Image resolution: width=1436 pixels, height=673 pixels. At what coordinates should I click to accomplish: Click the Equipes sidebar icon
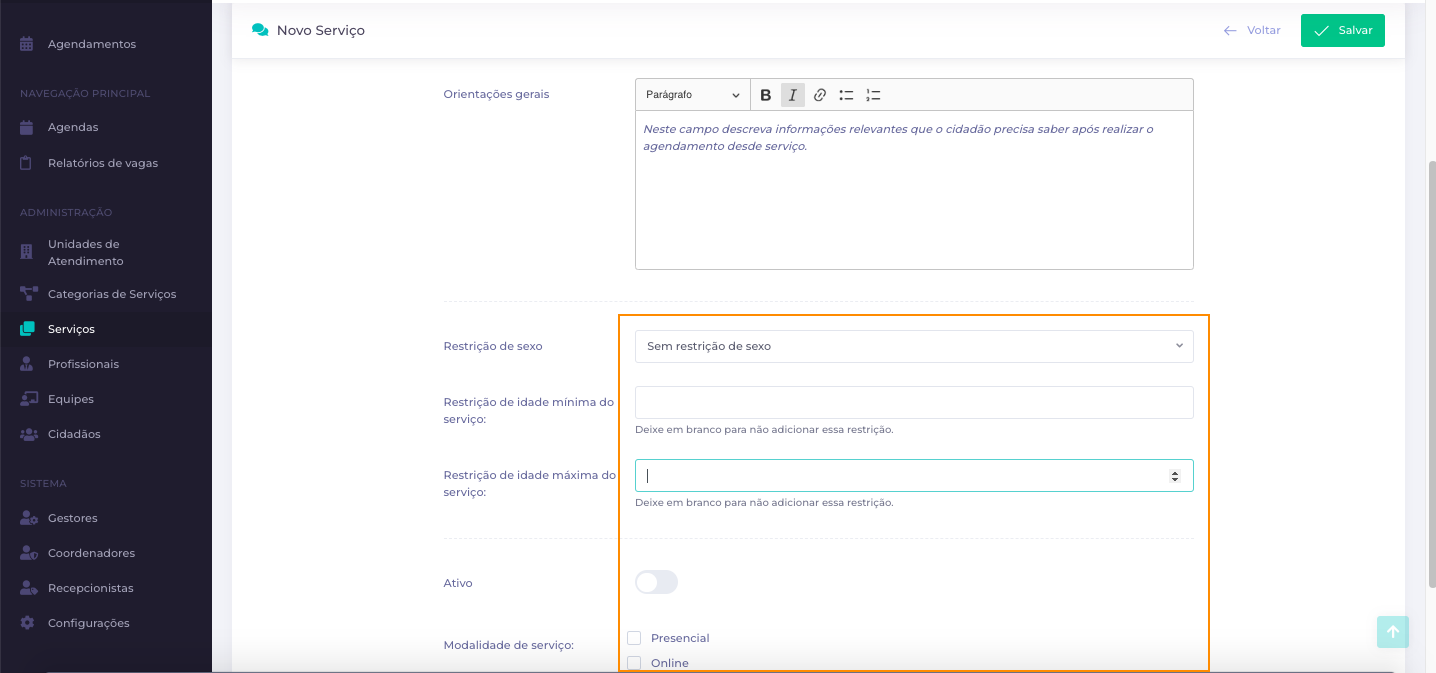point(28,399)
